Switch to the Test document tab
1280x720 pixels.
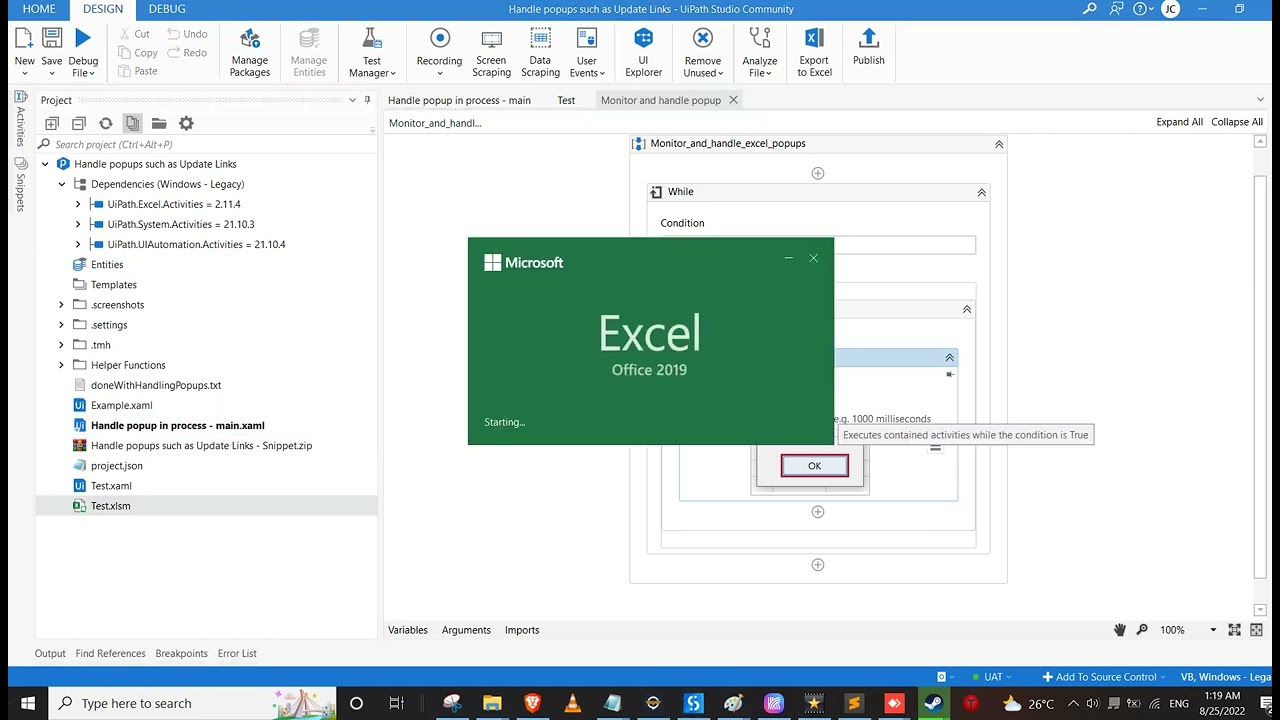click(x=566, y=100)
